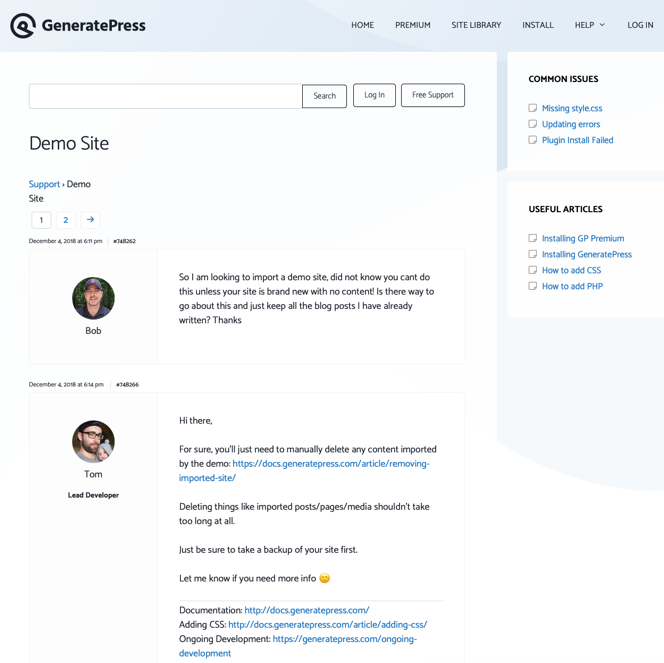Click the Demo Site page heading
The height and width of the screenshot is (663, 664).
69,144
